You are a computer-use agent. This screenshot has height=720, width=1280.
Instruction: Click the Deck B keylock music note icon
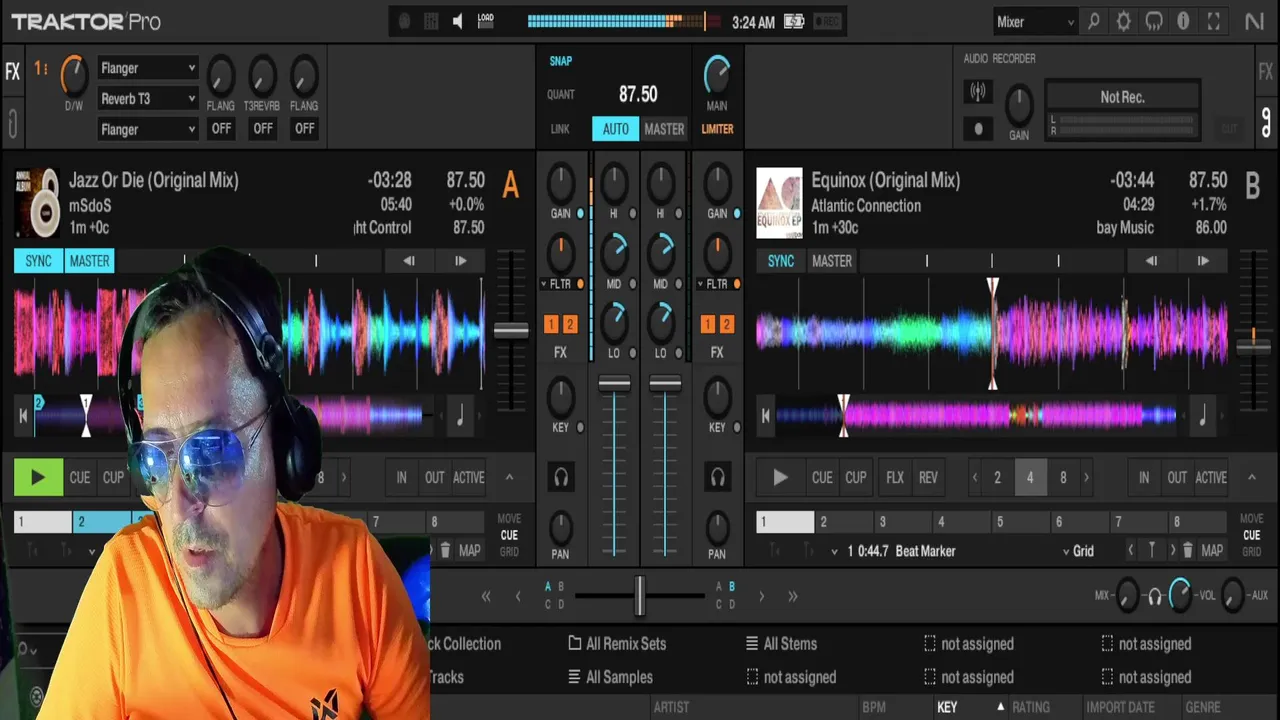click(1203, 415)
